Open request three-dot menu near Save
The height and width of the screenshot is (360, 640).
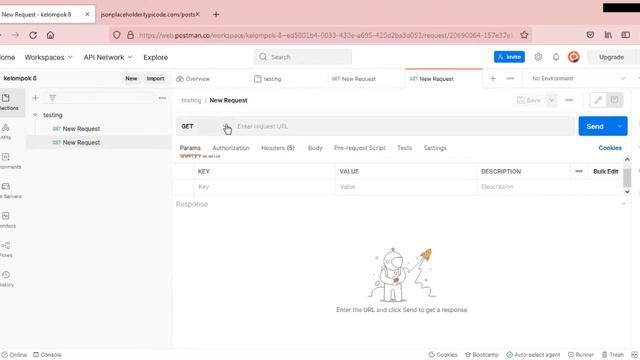point(569,100)
